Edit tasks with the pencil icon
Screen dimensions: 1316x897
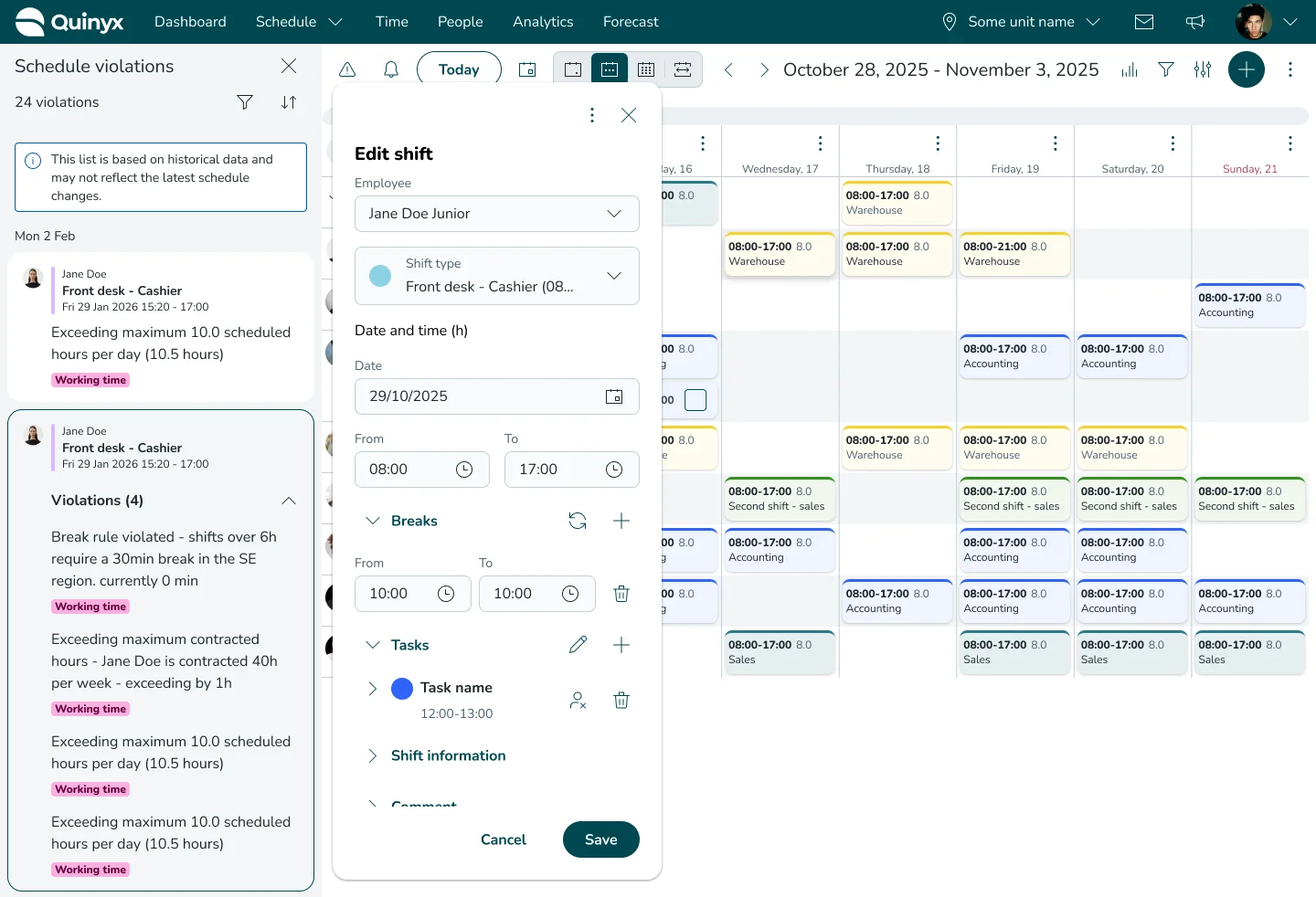tap(578, 645)
